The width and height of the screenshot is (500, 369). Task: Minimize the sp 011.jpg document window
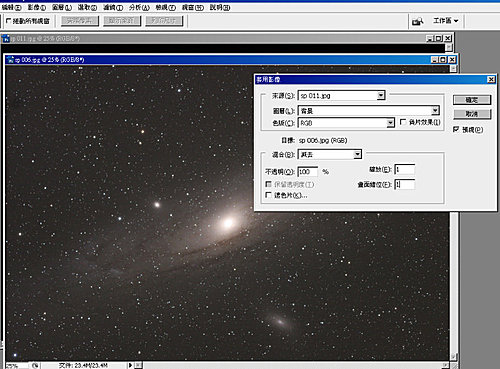pos(430,39)
